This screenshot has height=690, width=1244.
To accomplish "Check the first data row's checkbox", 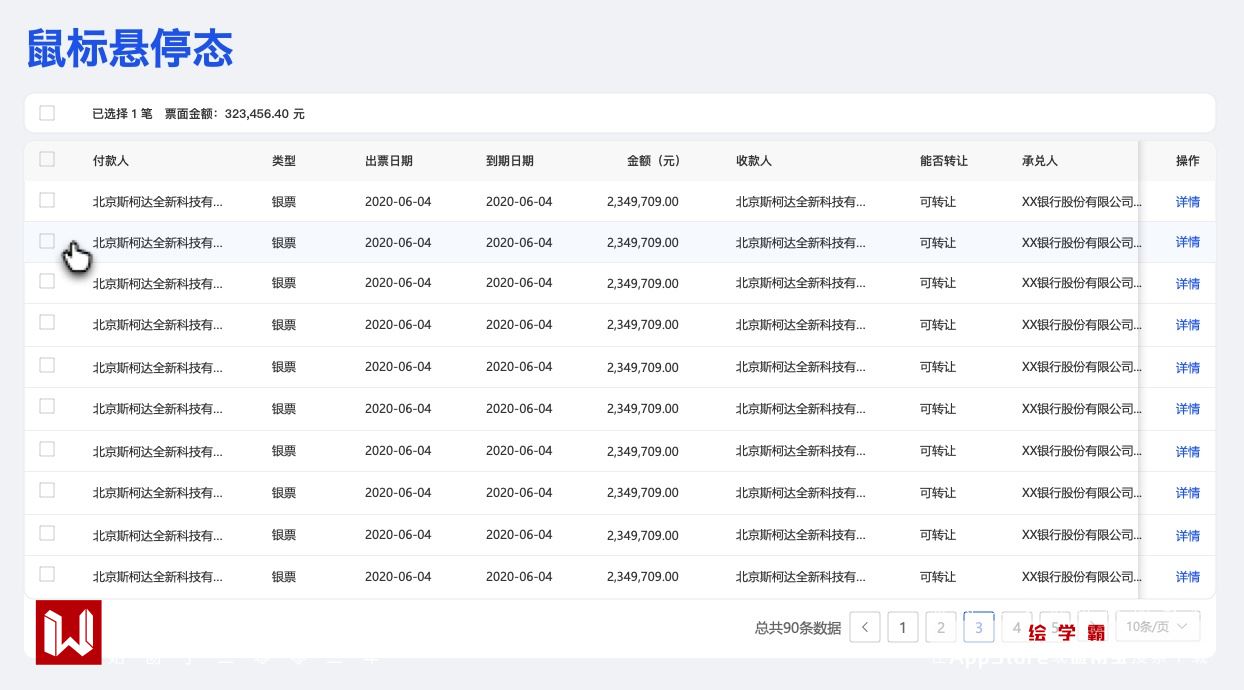I will click(47, 200).
